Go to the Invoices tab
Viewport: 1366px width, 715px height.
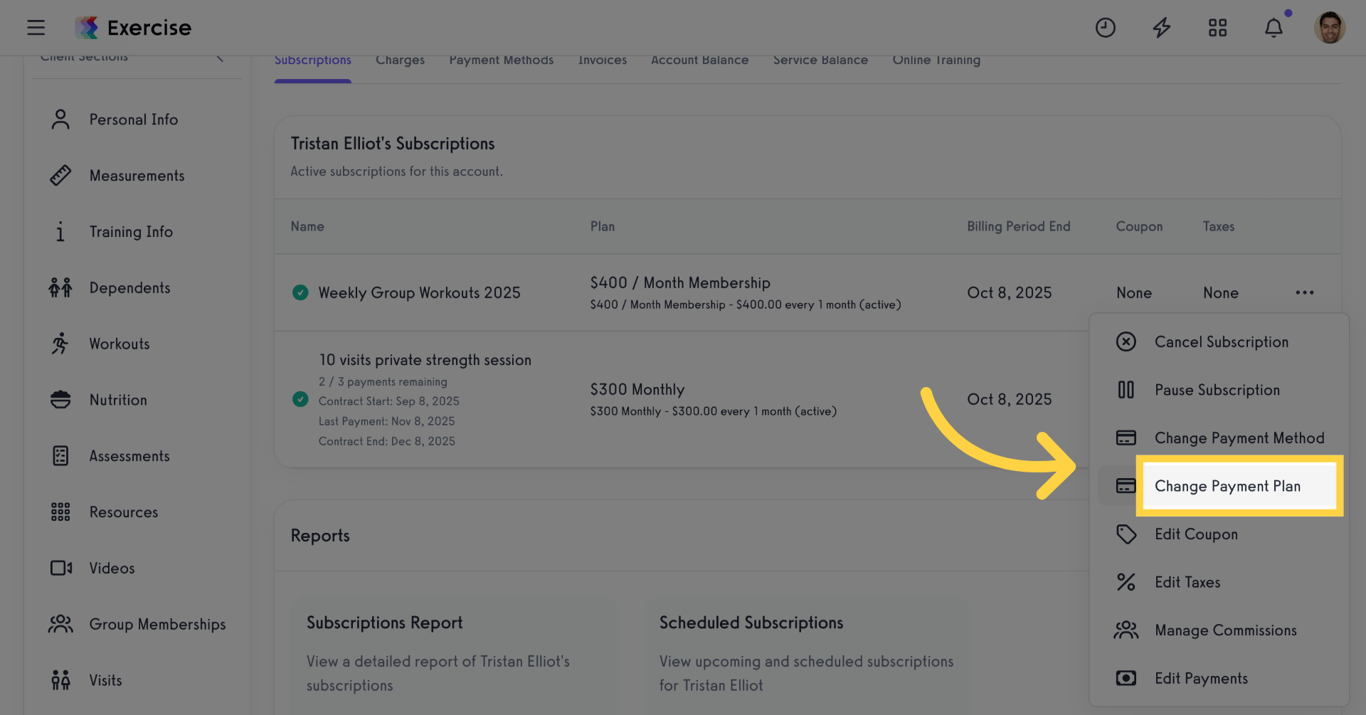(602, 60)
